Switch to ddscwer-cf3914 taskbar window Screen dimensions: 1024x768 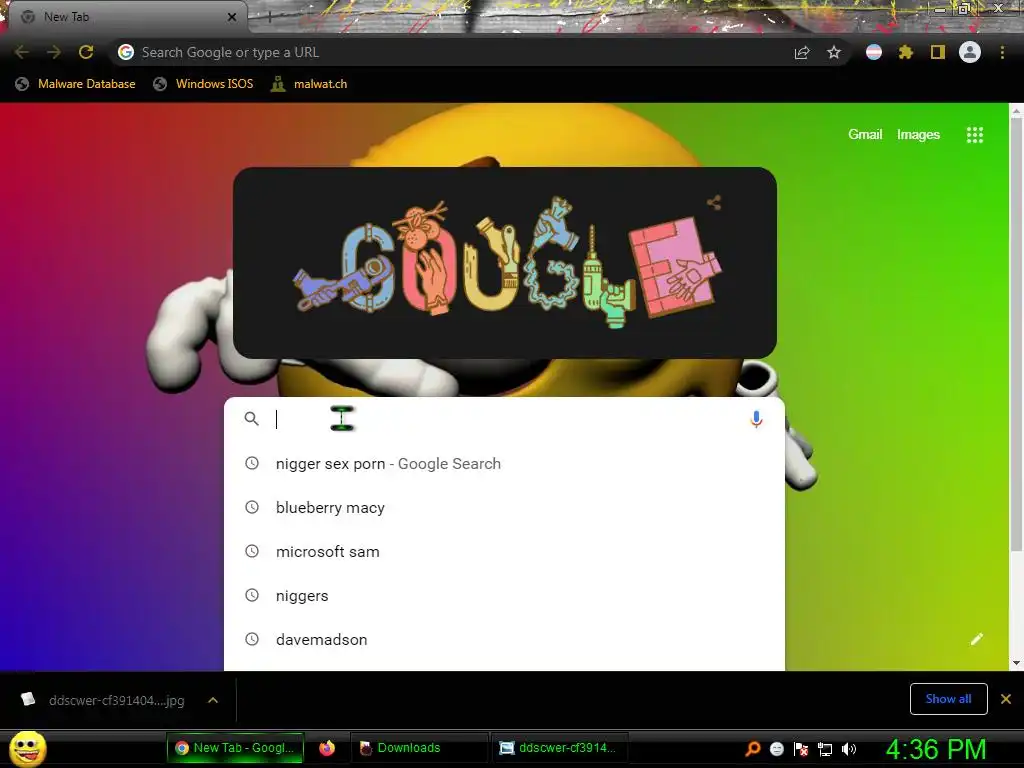[558, 748]
